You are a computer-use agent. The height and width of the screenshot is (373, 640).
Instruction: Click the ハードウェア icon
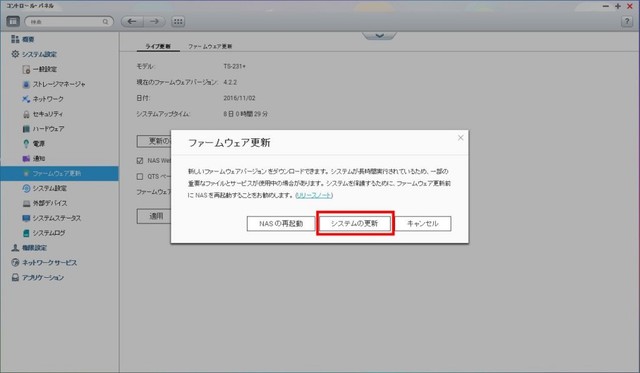pos(26,129)
